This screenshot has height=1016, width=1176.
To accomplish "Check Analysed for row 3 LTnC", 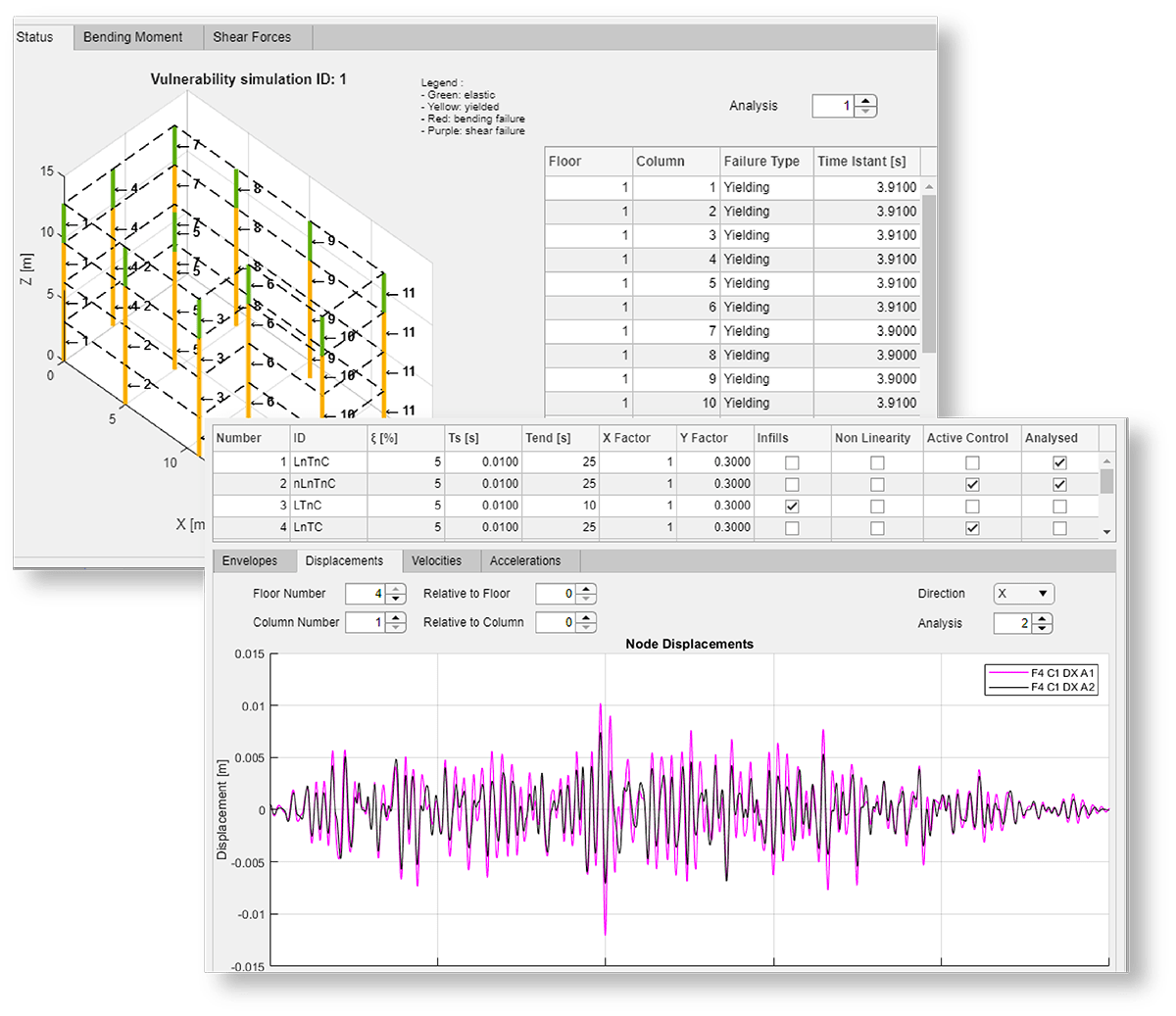I will click(x=1059, y=507).
